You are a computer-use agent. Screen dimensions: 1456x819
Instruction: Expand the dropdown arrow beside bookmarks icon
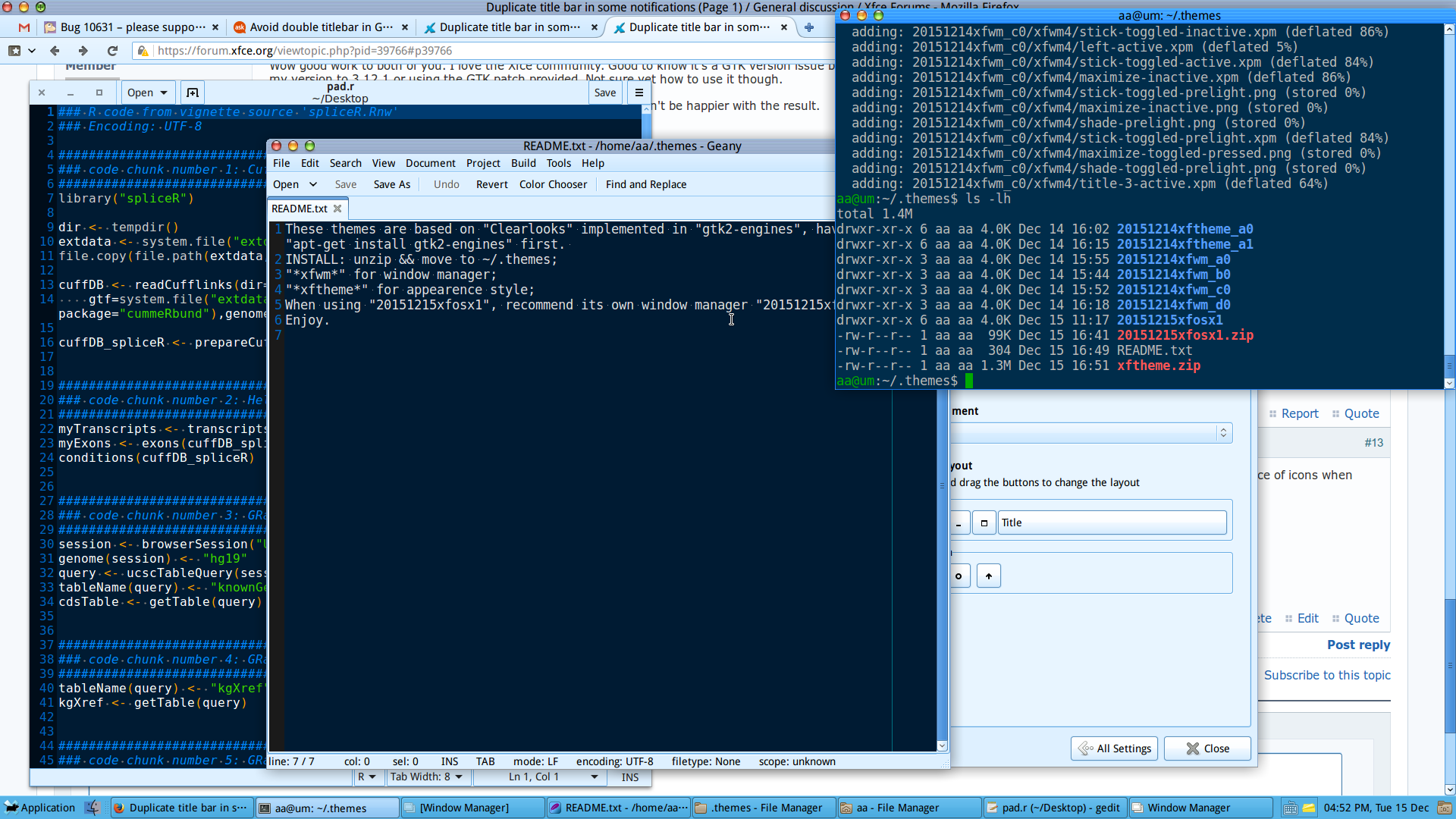pos(32,51)
